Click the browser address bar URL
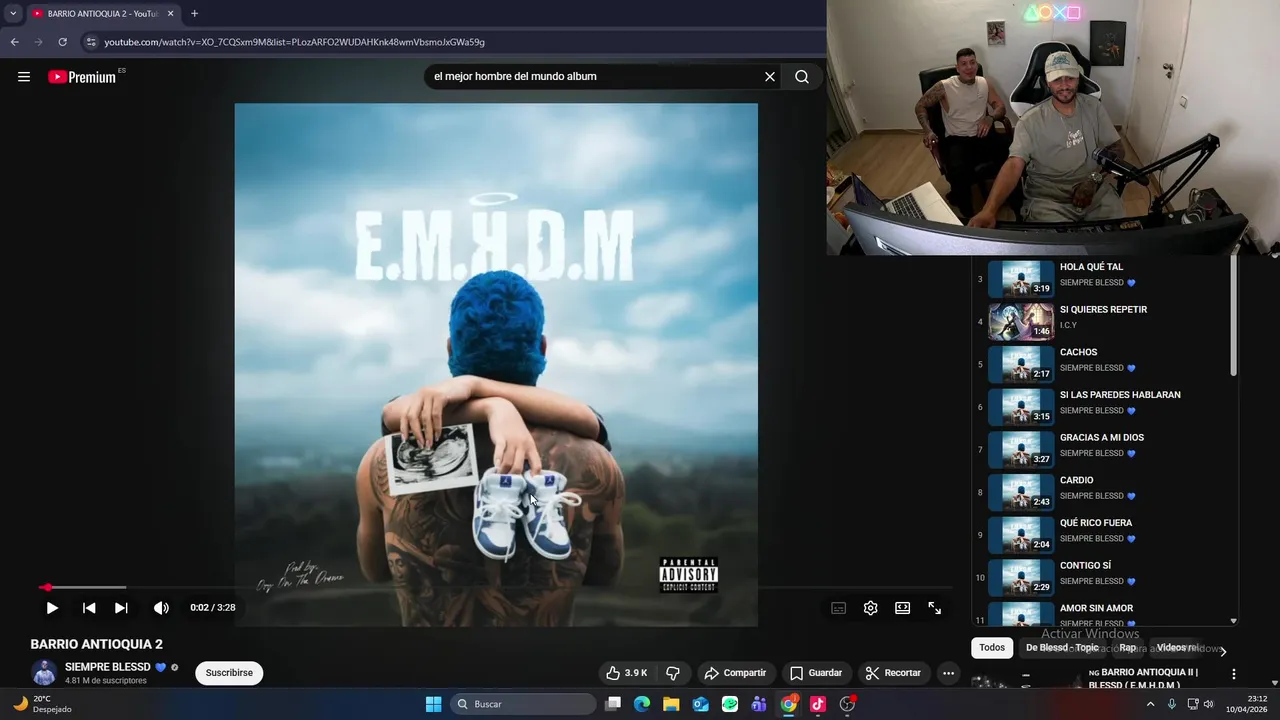 (x=294, y=42)
